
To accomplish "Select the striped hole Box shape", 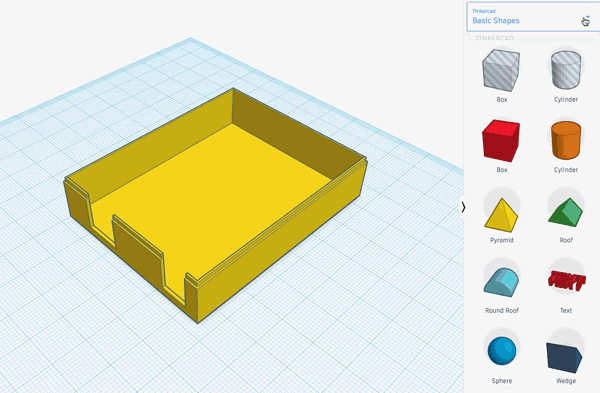I will click(x=501, y=70).
